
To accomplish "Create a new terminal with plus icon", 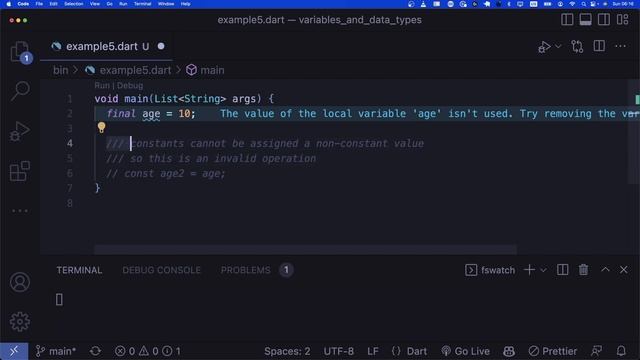I will [x=529, y=270].
